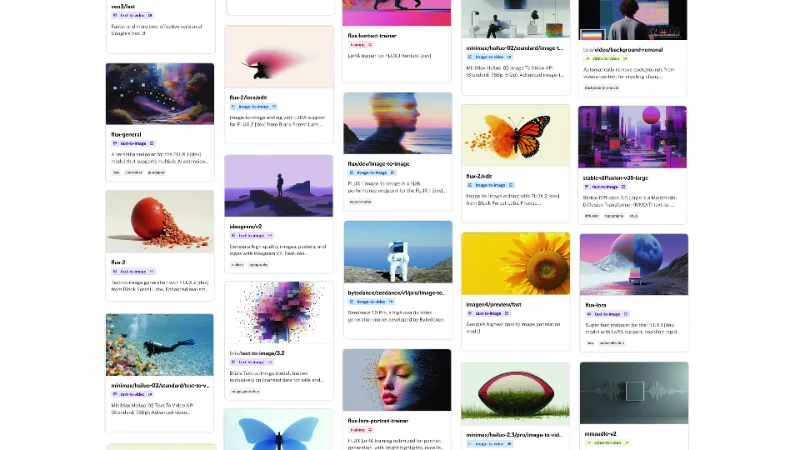Open the tomato thumbnail for flux-2
800x450 pixels.
160,221
